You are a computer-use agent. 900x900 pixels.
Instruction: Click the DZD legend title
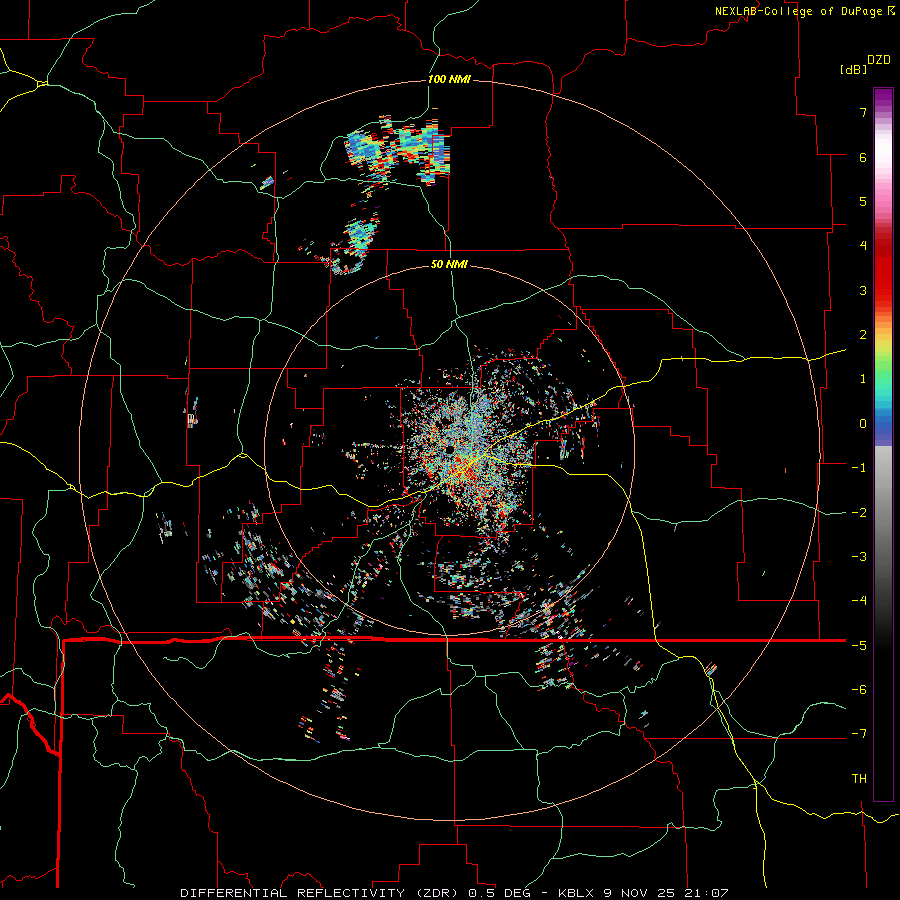pyautogui.click(x=879, y=60)
